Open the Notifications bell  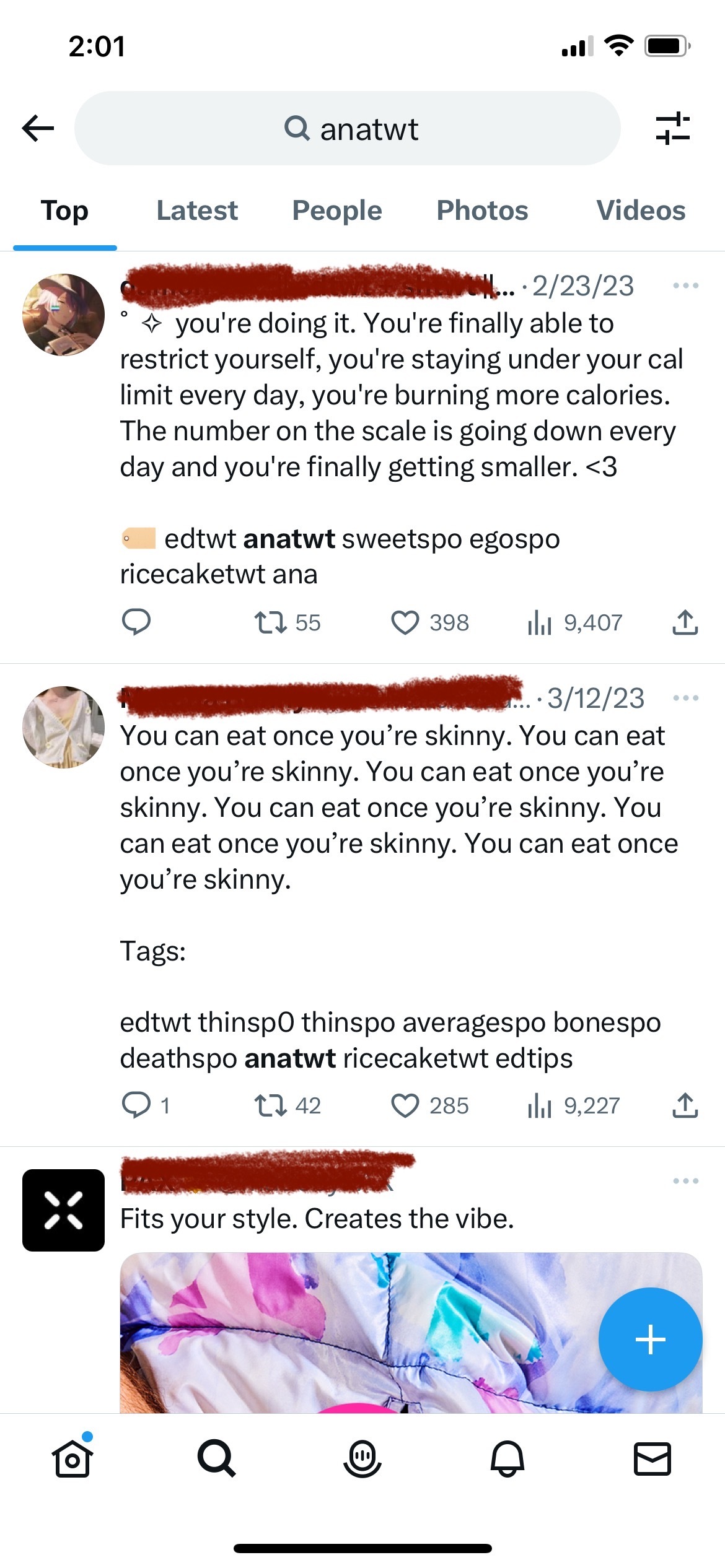coord(507,1458)
